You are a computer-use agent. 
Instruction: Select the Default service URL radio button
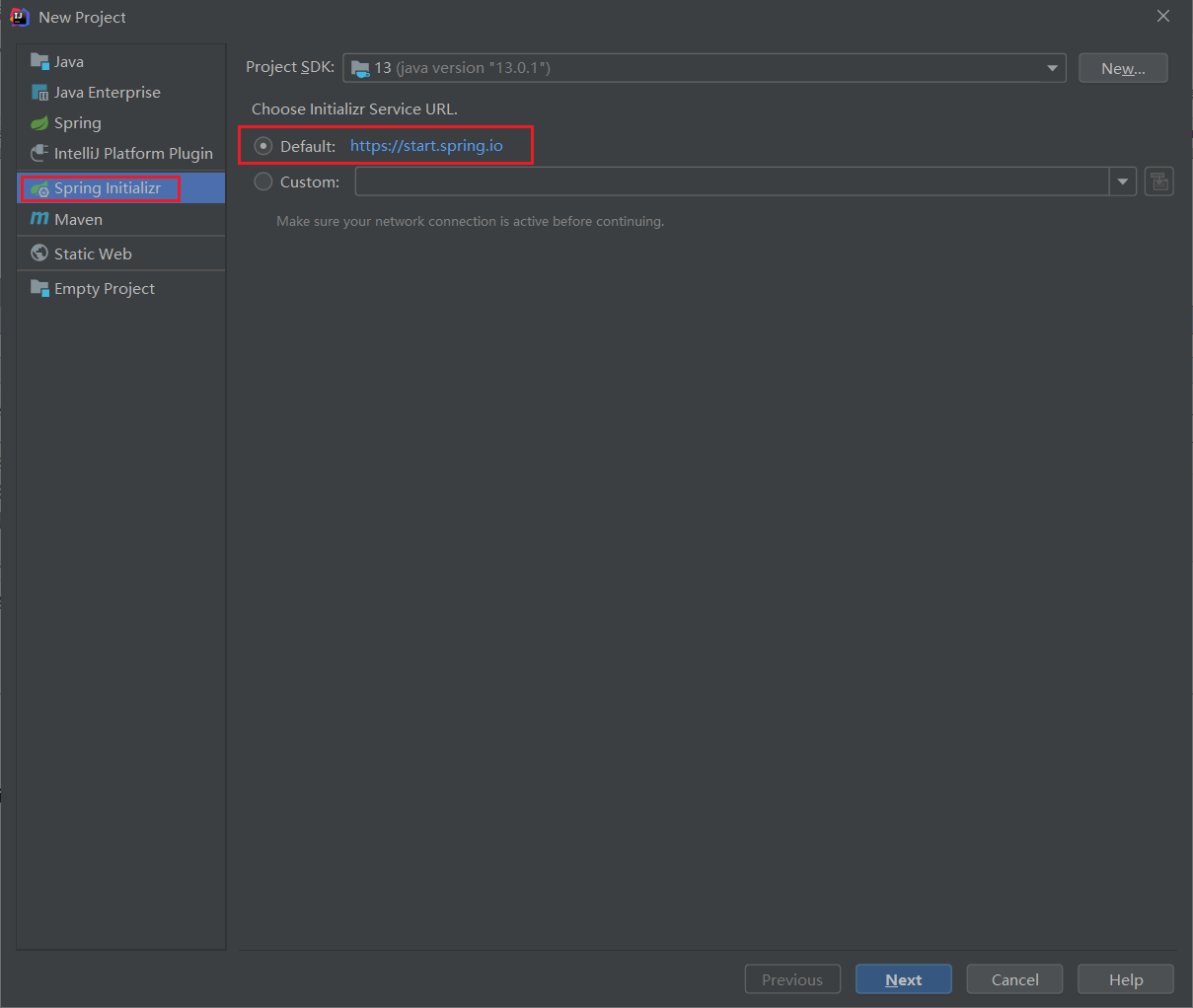[x=263, y=146]
